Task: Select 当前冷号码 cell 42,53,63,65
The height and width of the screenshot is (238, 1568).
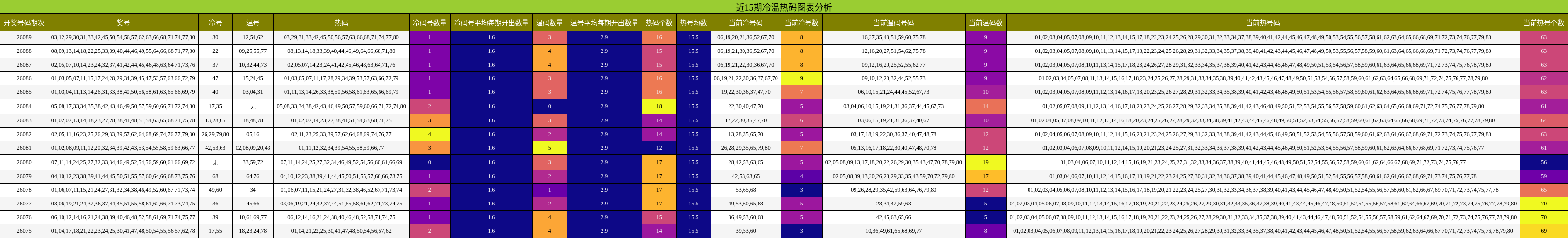Action: (745, 176)
